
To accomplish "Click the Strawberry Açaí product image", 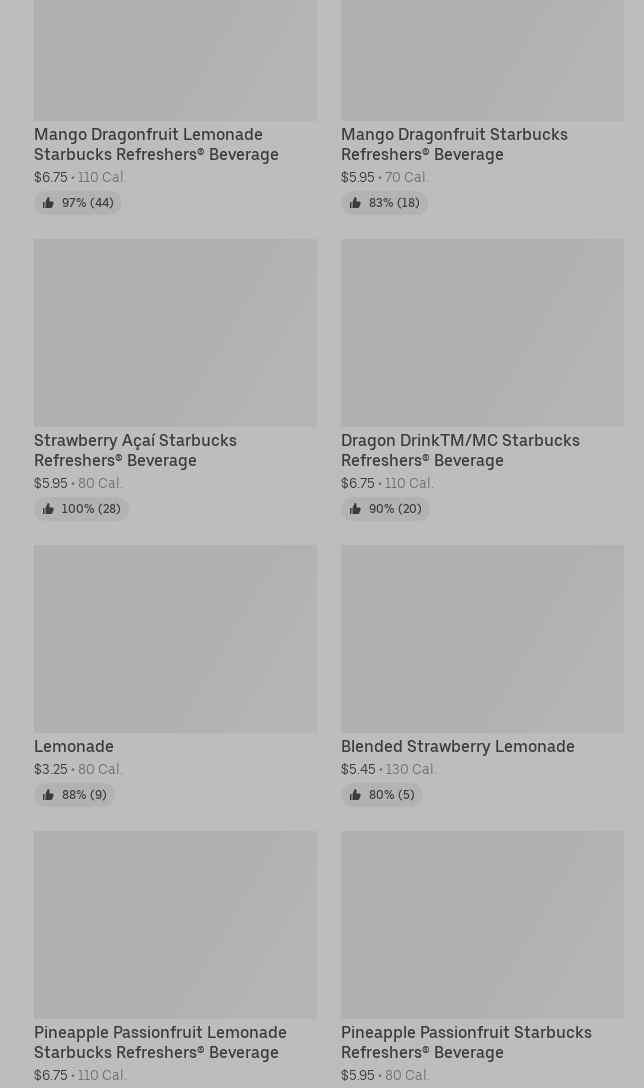I will (x=176, y=332).
